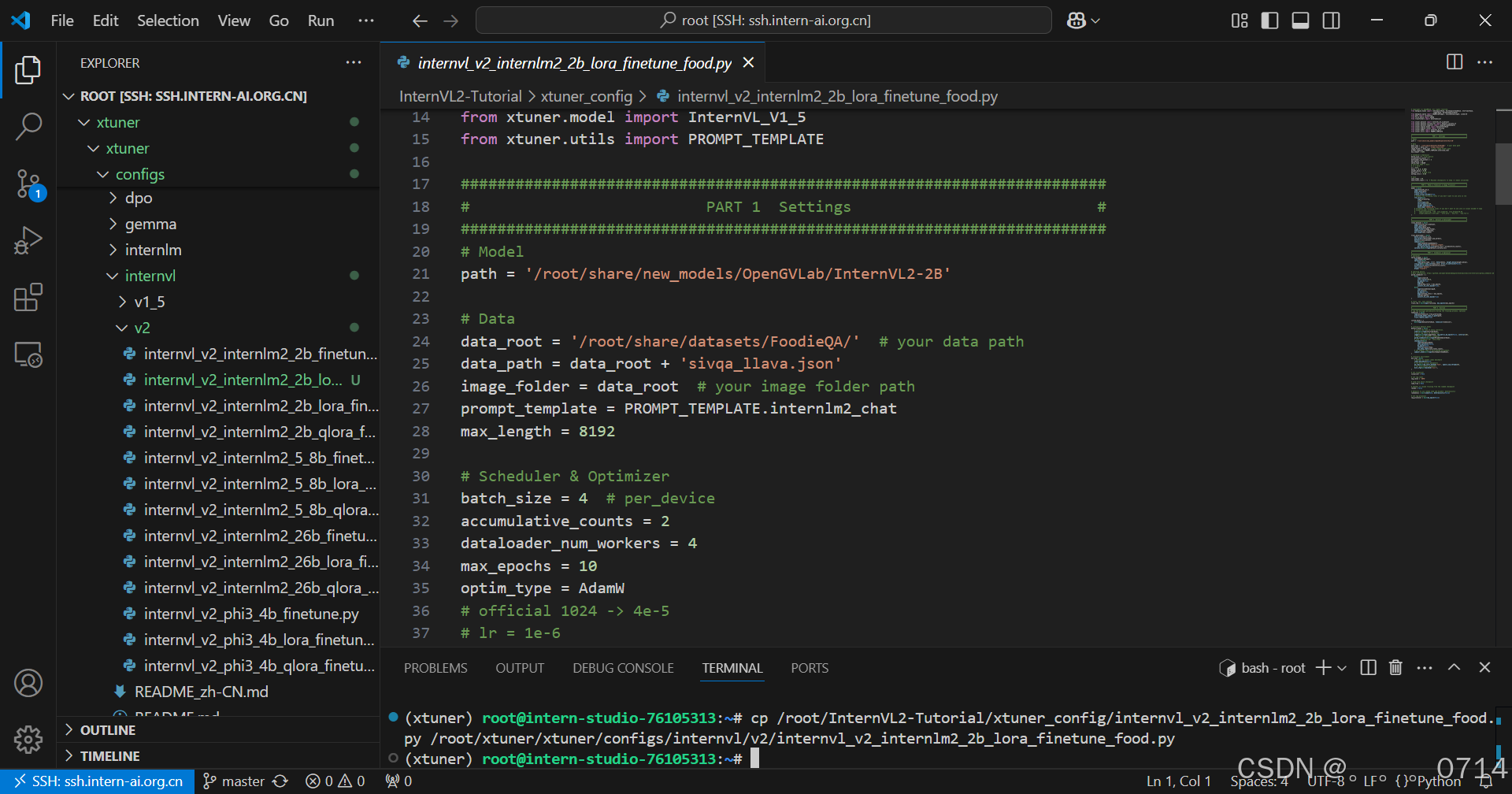Expand the internlm folder
The width and height of the screenshot is (1512, 794).
(113, 250)
